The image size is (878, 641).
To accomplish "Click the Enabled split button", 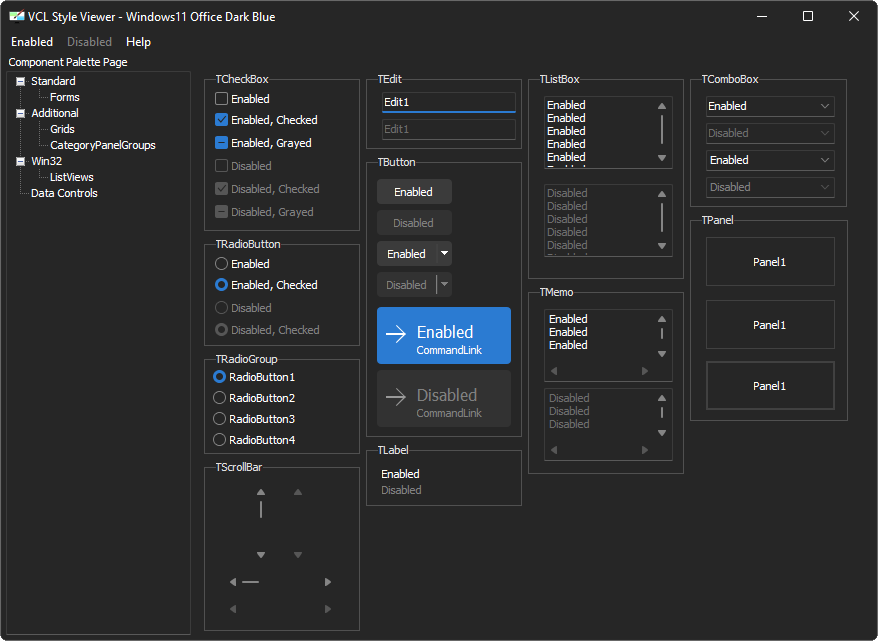I will coord(407,254).
